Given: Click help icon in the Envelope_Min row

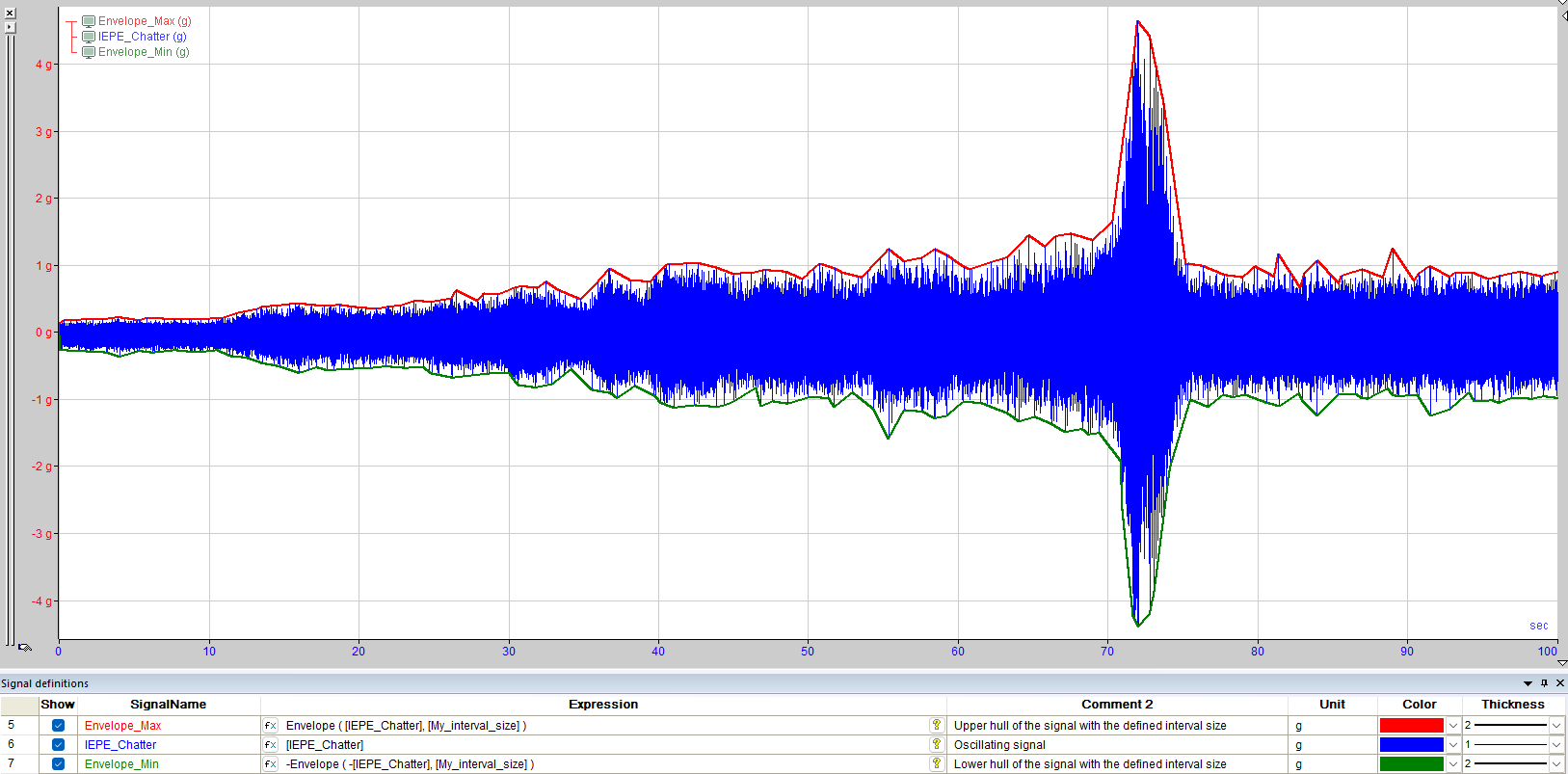Looking at the screenshot, I should [x=936, y=763].
